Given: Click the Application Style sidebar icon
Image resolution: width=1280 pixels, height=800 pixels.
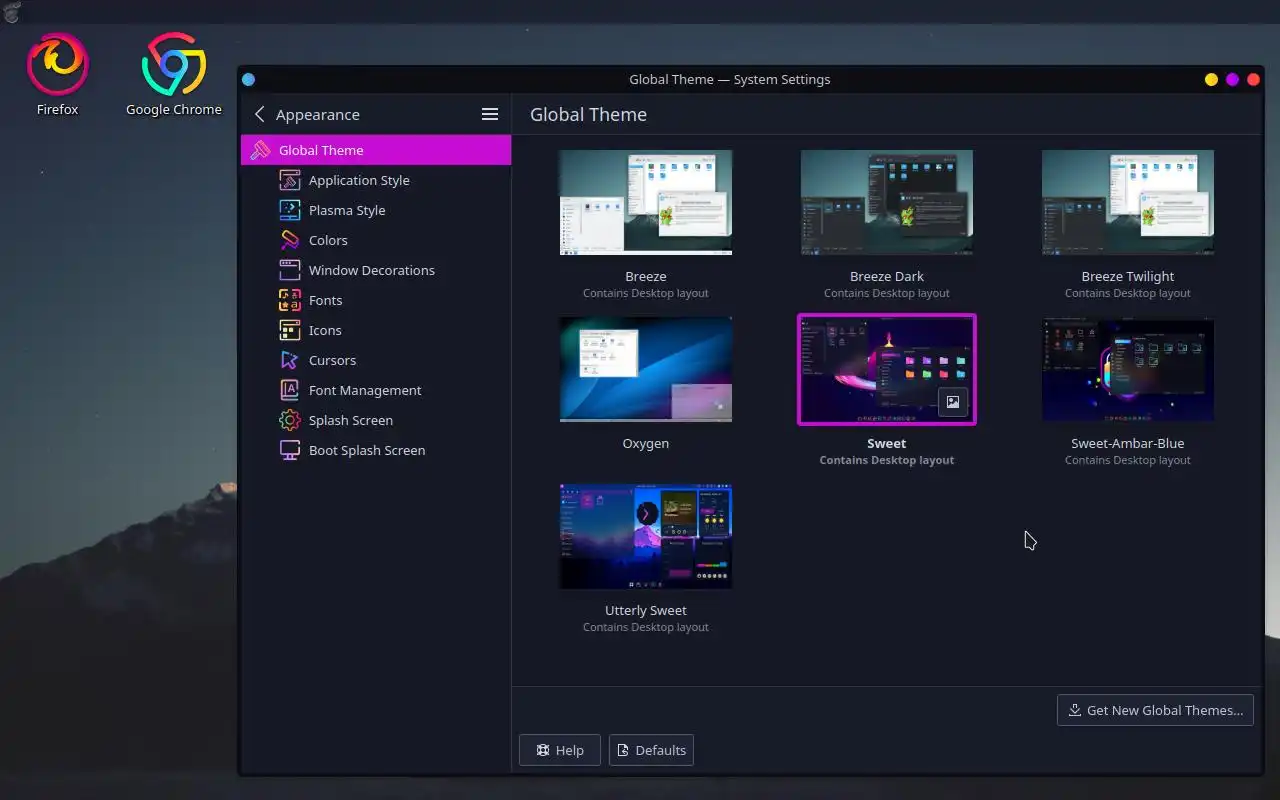Looking at the screenshot, I should pyautogui.click(x=289, y=180).
